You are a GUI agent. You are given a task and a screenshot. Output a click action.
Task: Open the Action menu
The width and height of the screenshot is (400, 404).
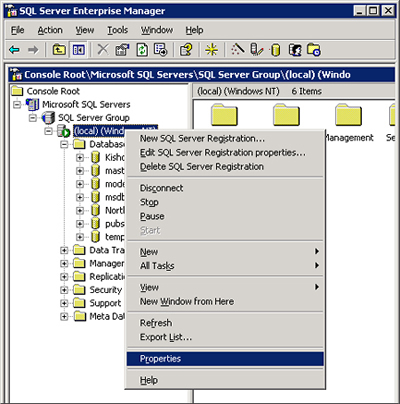pyautogui.click(x=50, y=30)
